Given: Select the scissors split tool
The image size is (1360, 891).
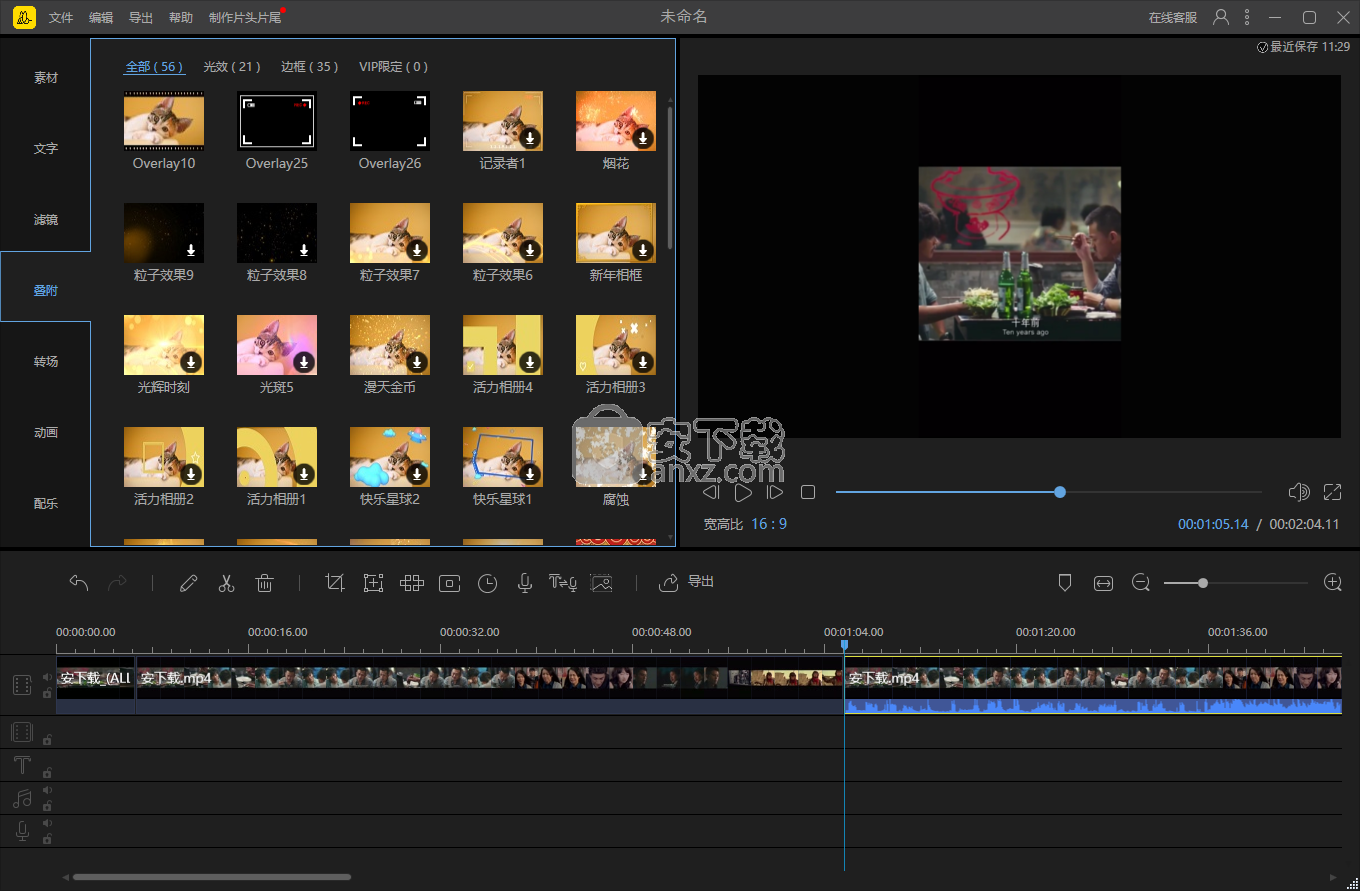Looking at the screenshot, I should 226,583.
